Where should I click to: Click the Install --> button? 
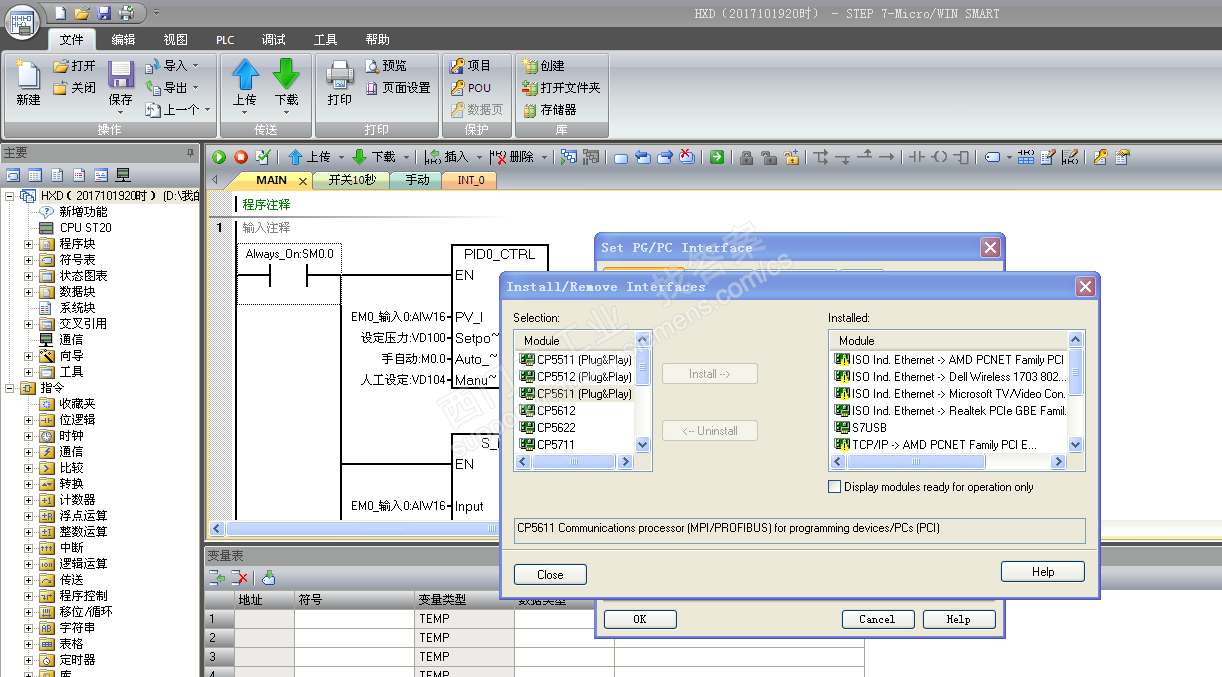(710, 374)
